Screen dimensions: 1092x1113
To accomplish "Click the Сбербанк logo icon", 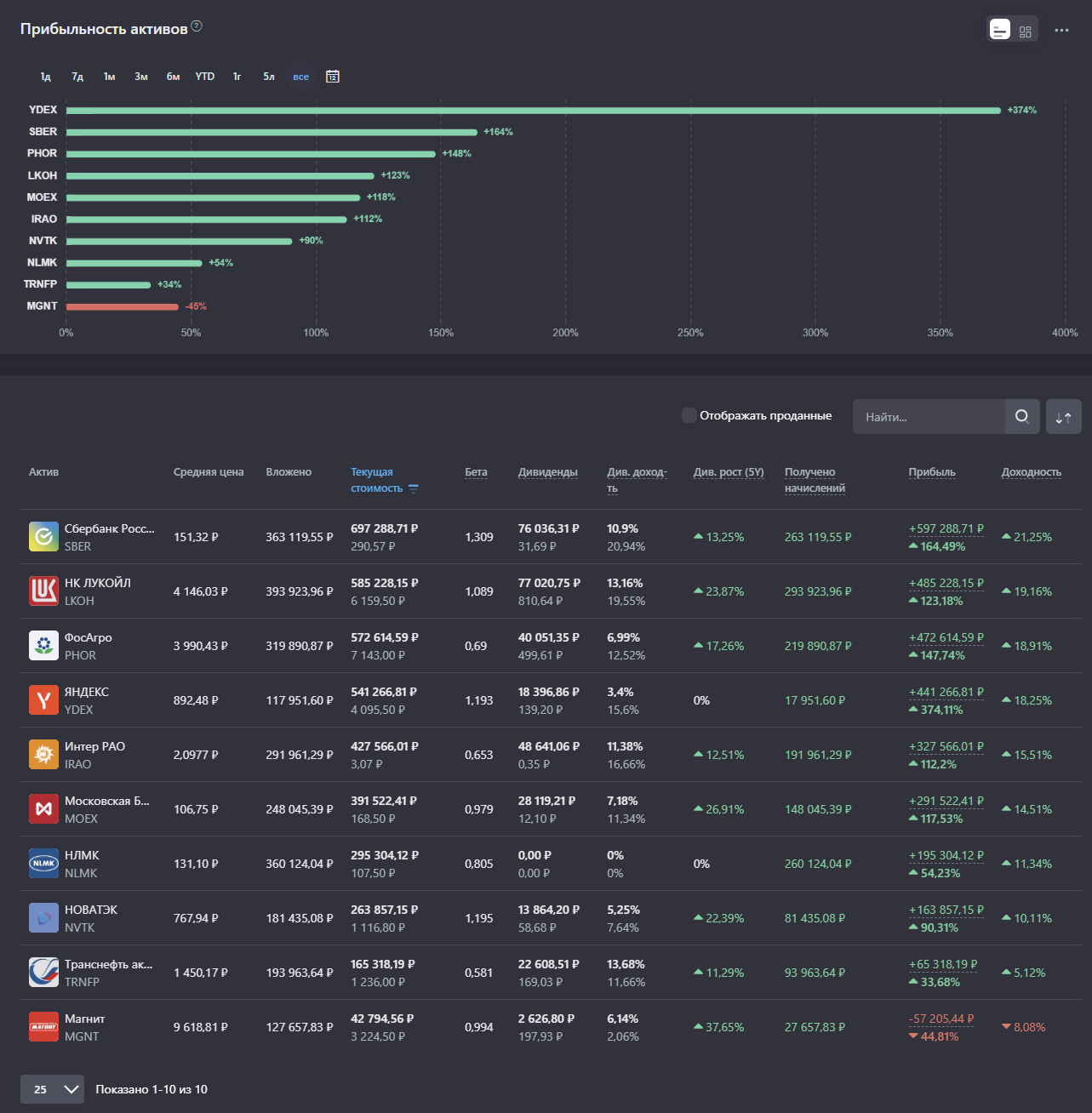I will tap(44, 537).
